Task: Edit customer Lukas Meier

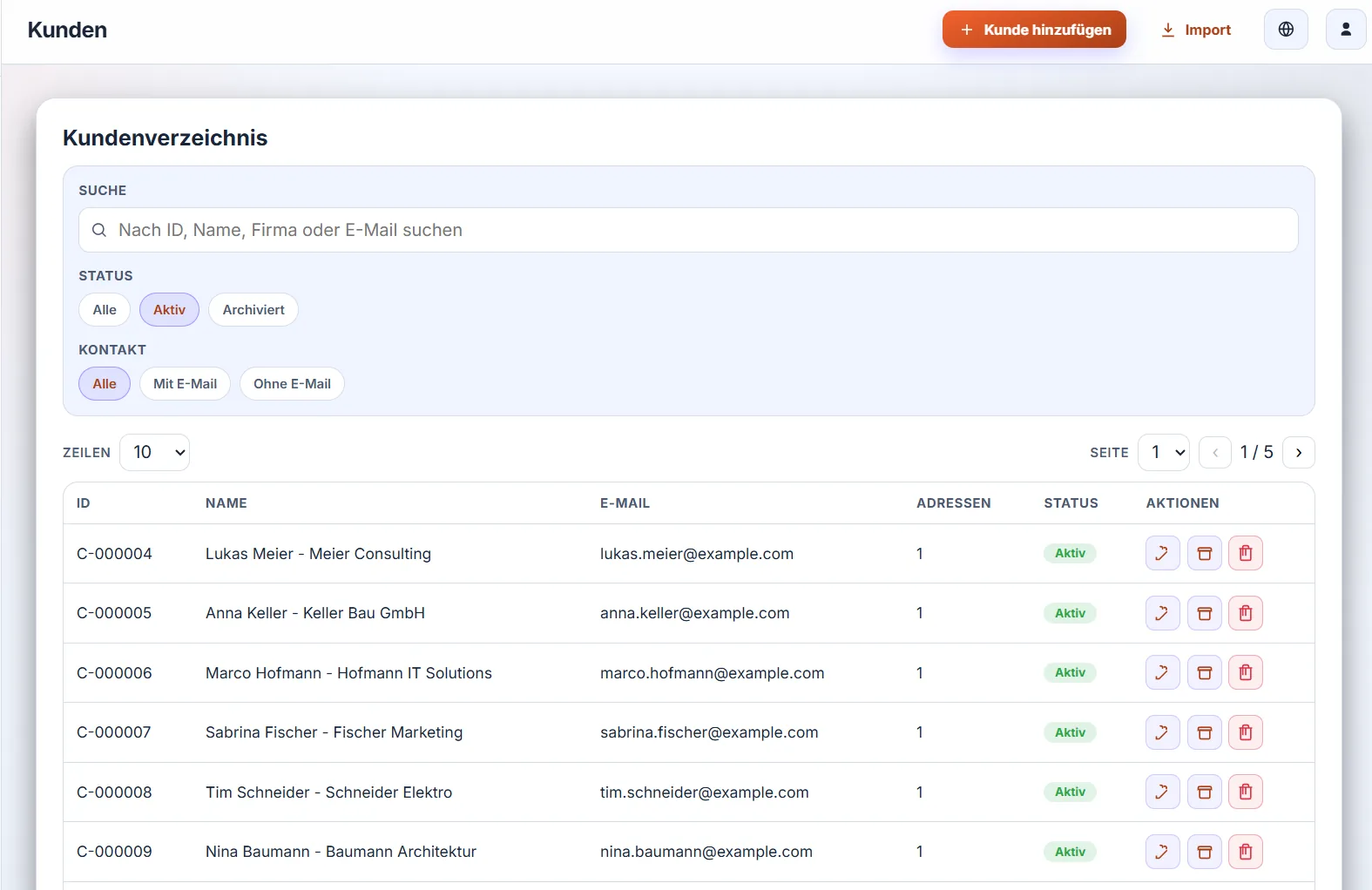Action: coord(1162,553)
